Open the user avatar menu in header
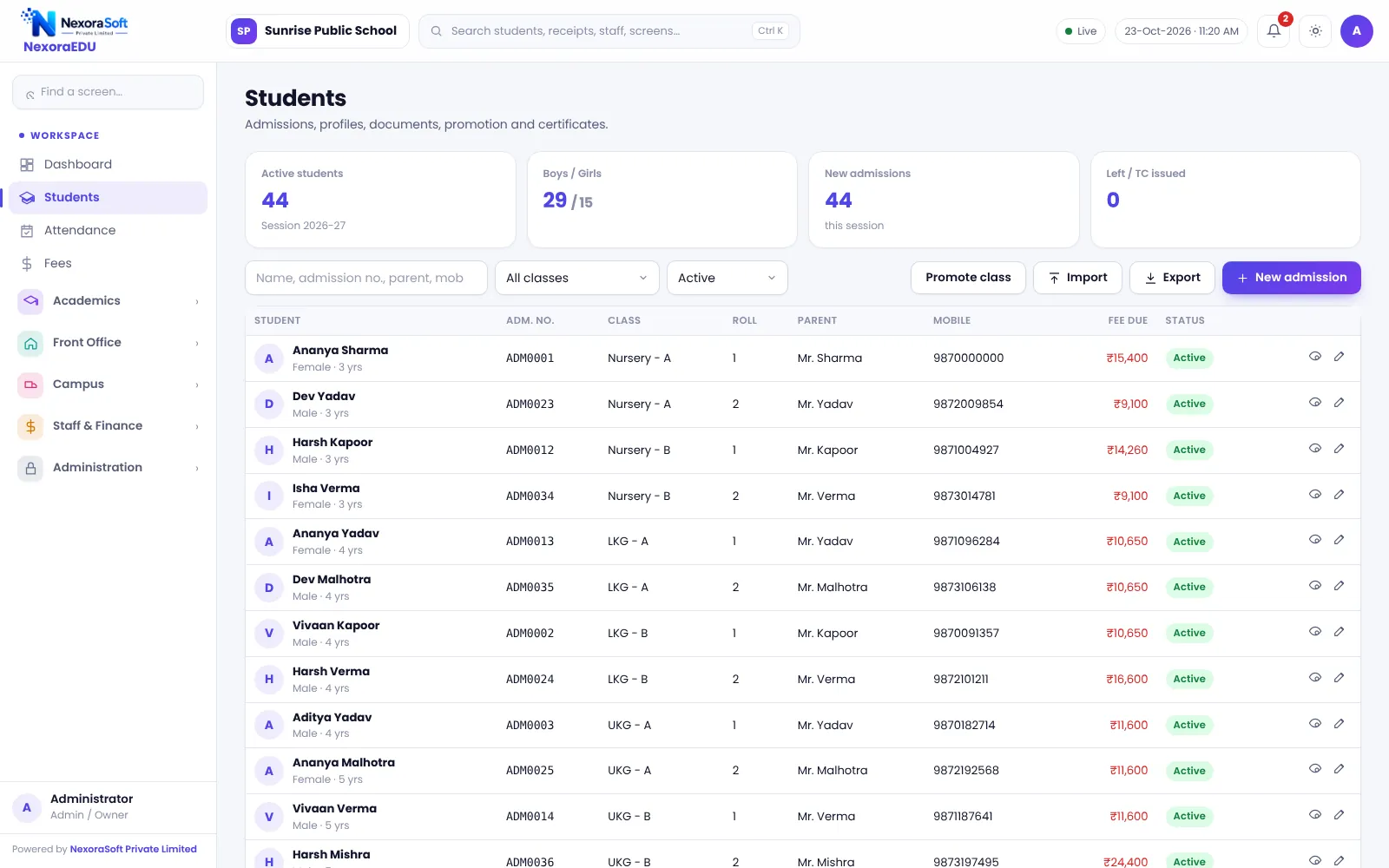 pos(1356,31)
